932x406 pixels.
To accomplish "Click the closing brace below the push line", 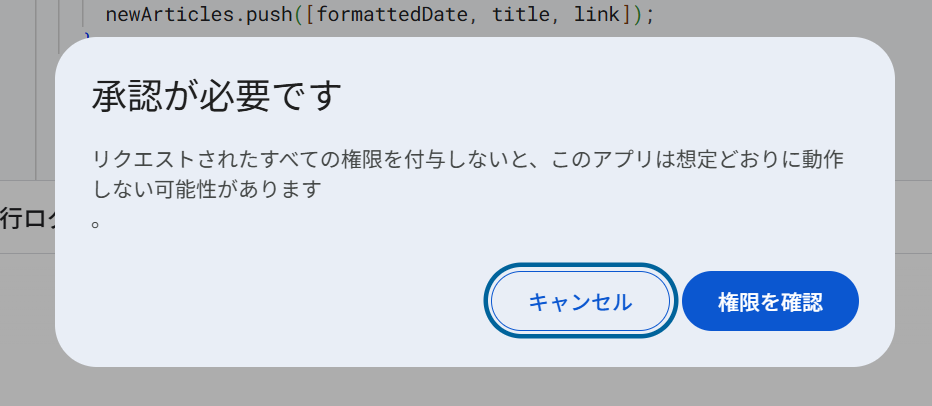I will 87,37.
